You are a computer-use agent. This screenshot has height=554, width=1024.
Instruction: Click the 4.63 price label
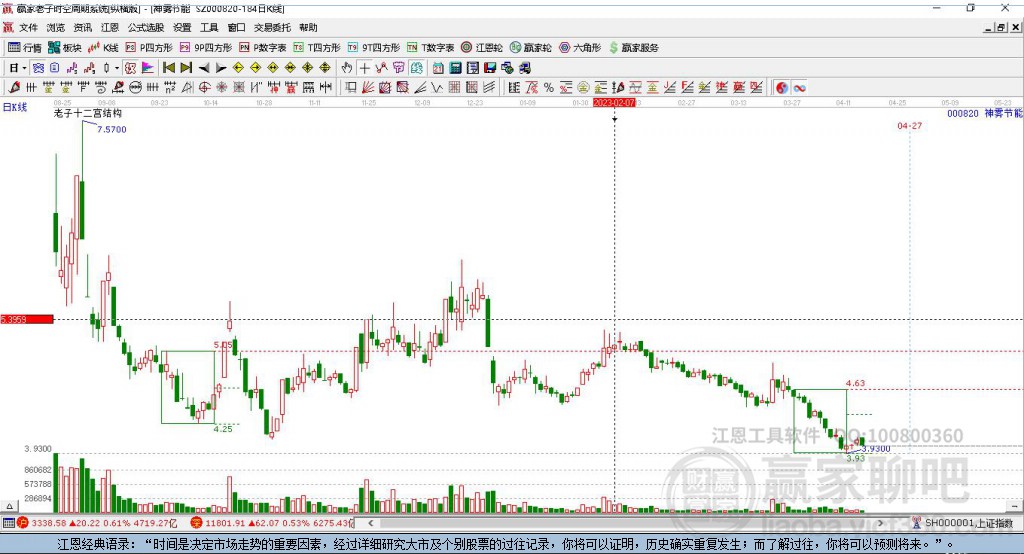point(856,383)
